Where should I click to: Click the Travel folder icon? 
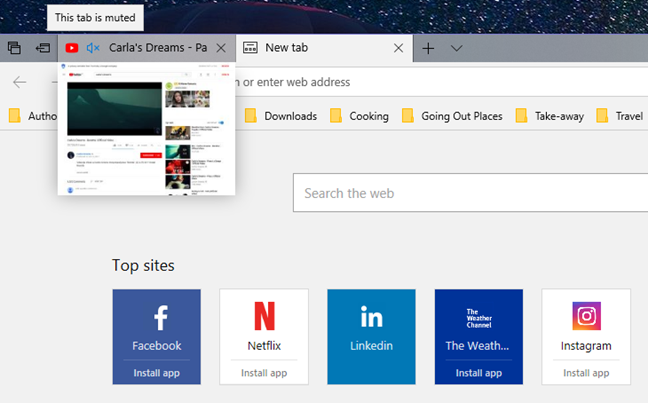pos(602,116)
